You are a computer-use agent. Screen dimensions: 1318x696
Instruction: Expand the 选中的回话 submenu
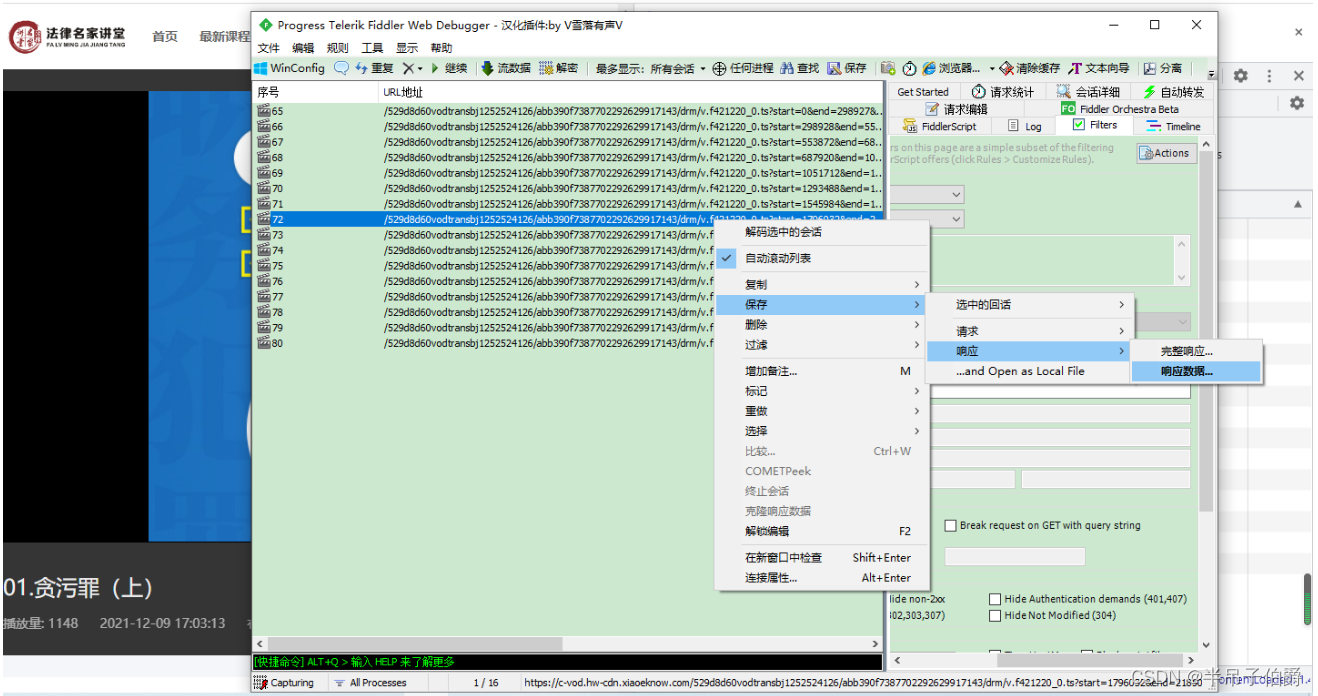point(1029,305)
